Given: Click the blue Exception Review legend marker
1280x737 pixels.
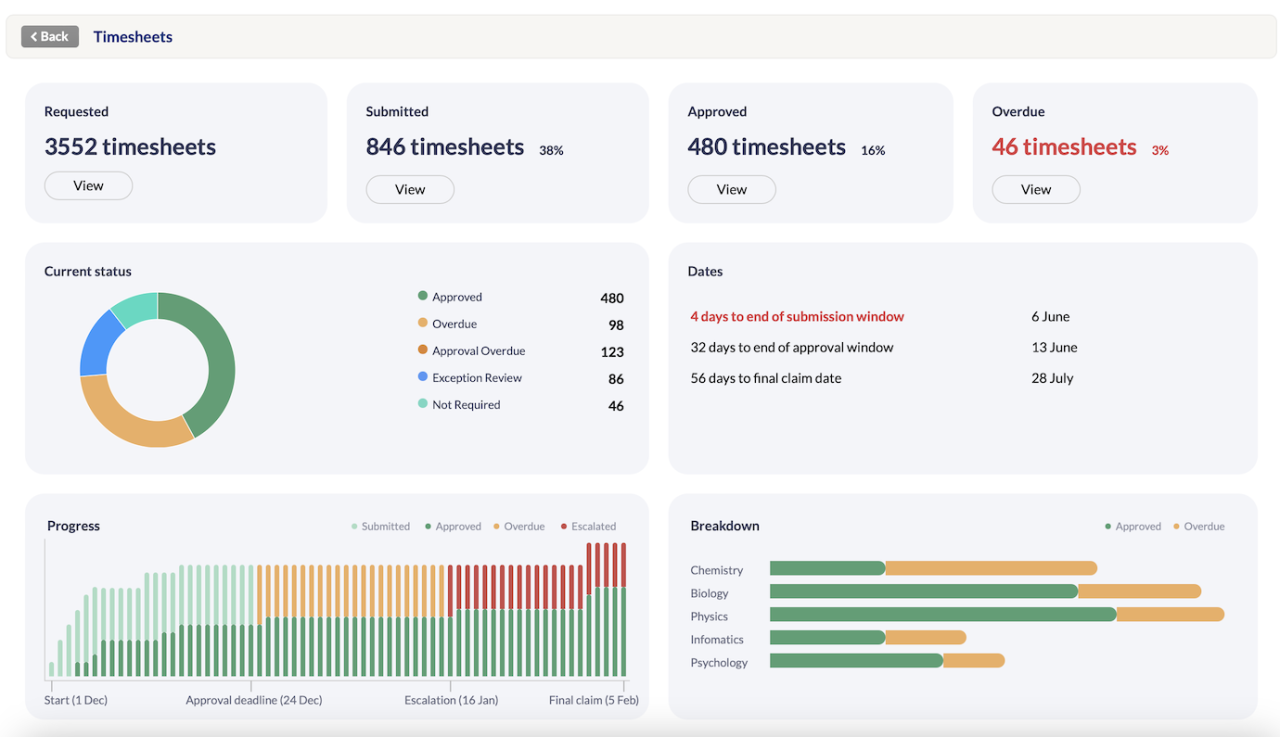Looking at the screenshot, I should click(423, 377).
